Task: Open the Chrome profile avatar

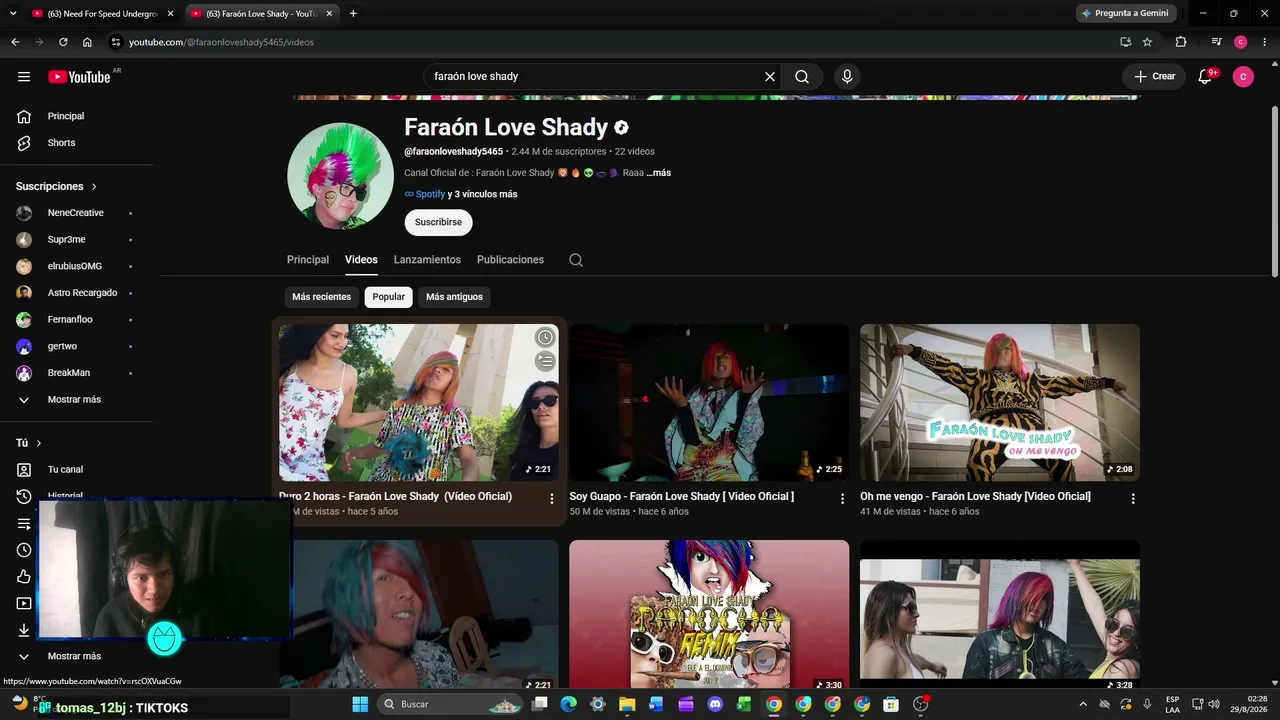Action: coord(1241,42)
